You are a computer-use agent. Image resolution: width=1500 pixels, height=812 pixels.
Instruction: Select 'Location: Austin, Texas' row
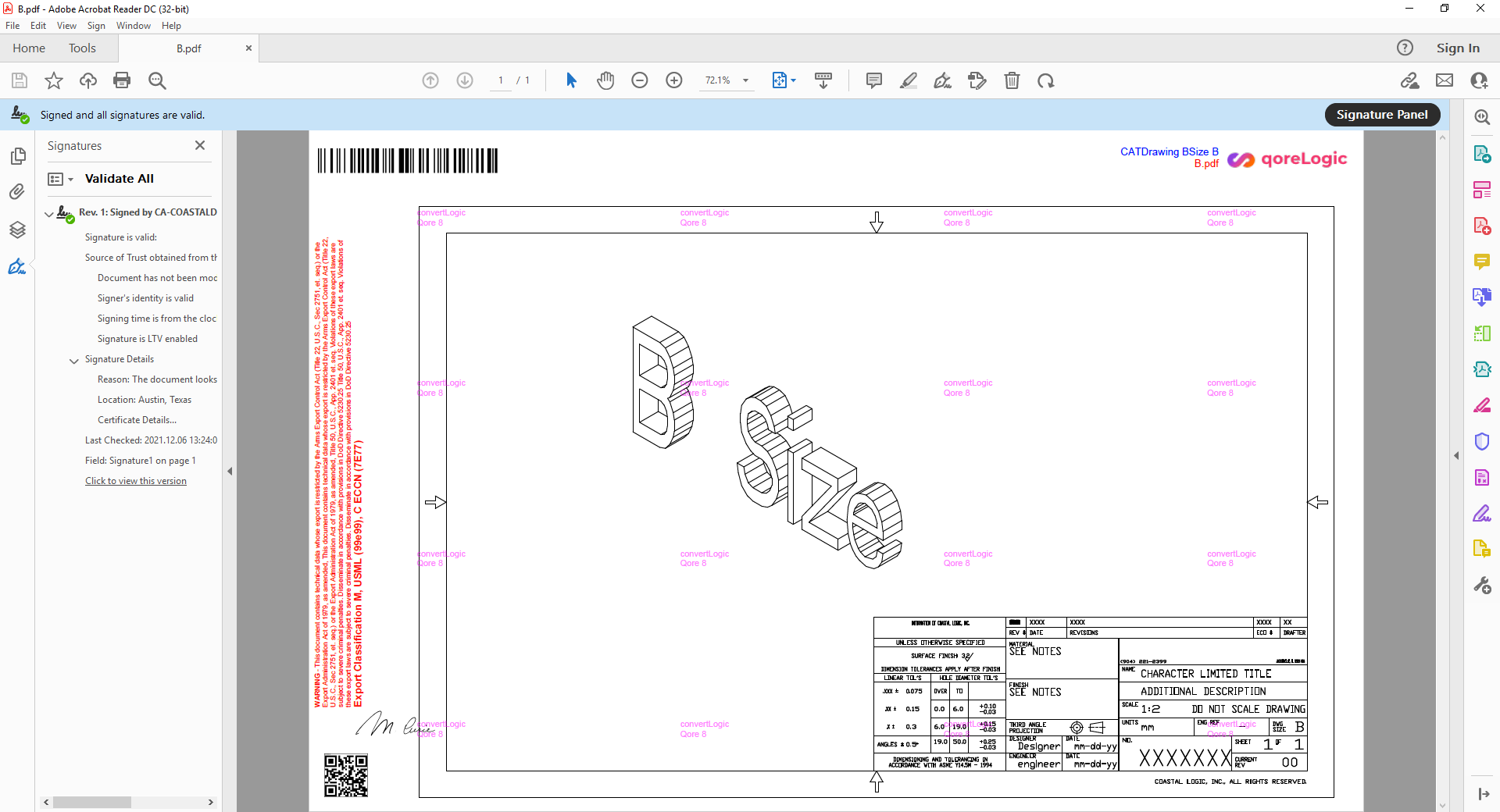[x=145, y=400]
